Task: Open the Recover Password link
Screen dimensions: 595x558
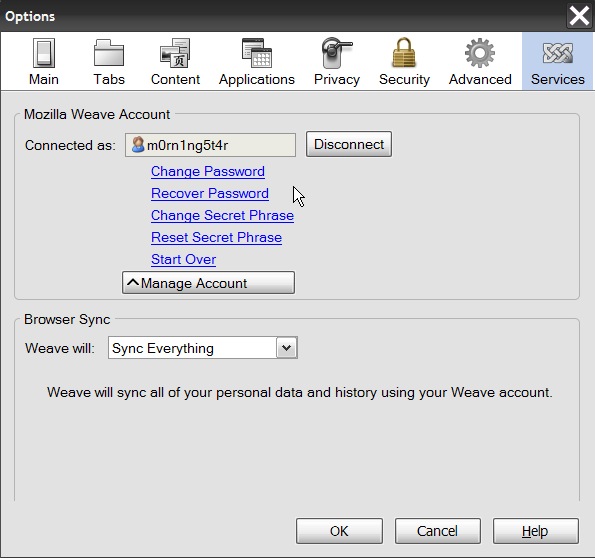Action: tap(210, 193)
